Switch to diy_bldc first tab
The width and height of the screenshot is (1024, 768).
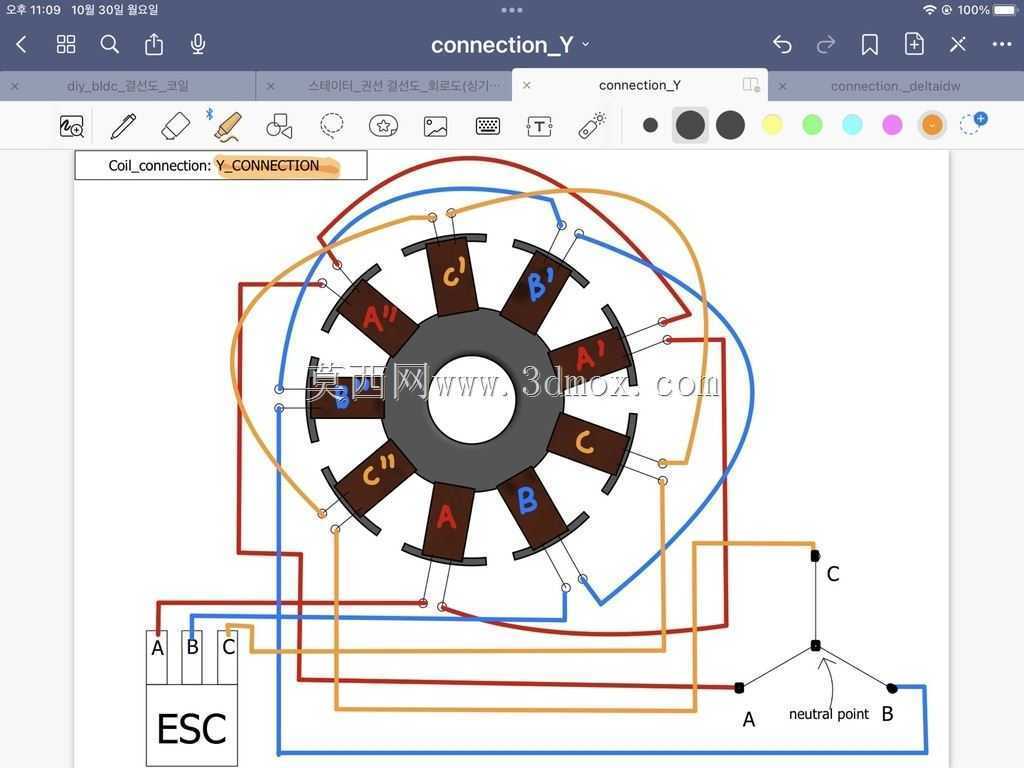tap(128, 86)
